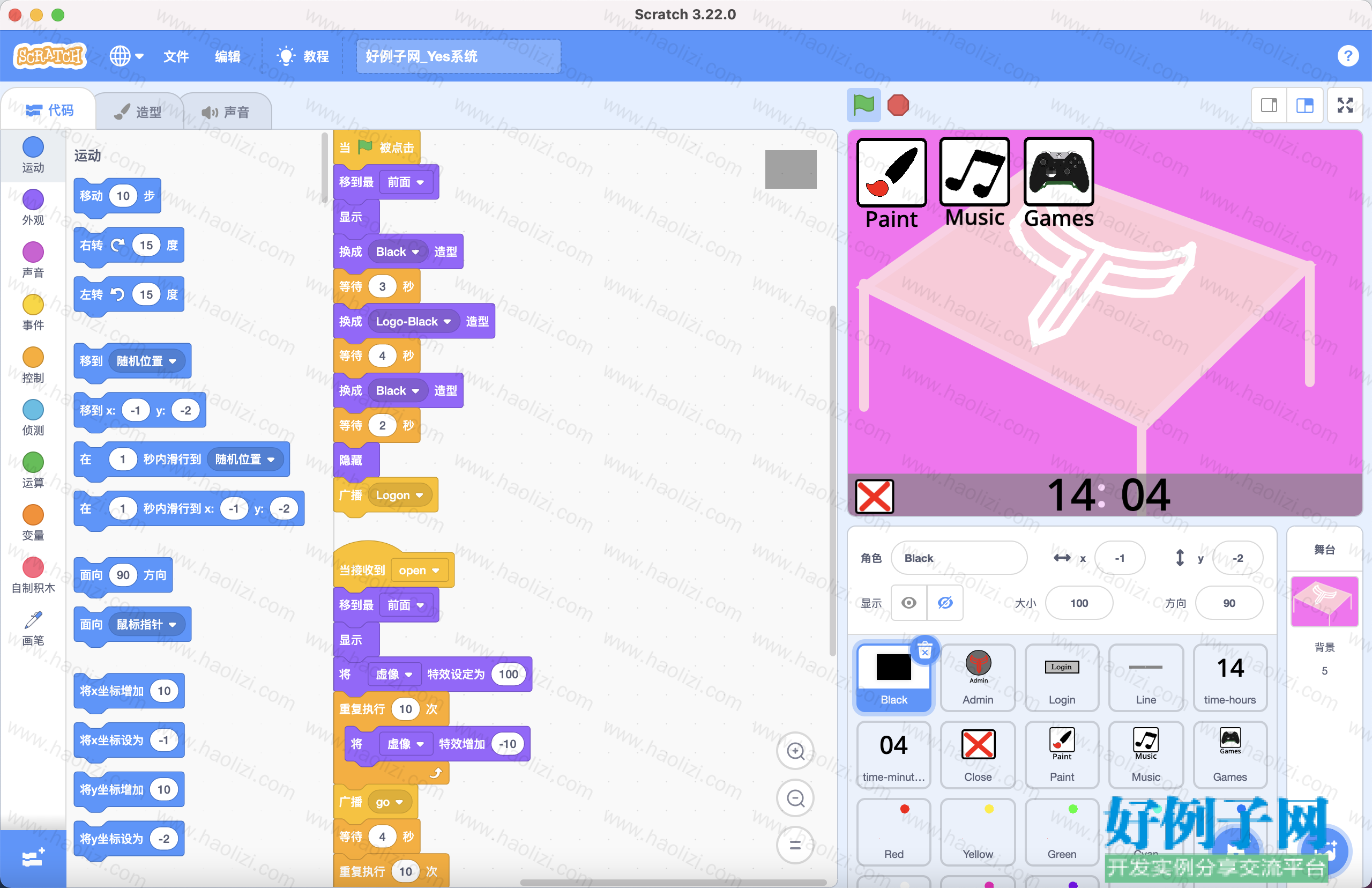Click the Paint app icon on stage

pos(891,173)
